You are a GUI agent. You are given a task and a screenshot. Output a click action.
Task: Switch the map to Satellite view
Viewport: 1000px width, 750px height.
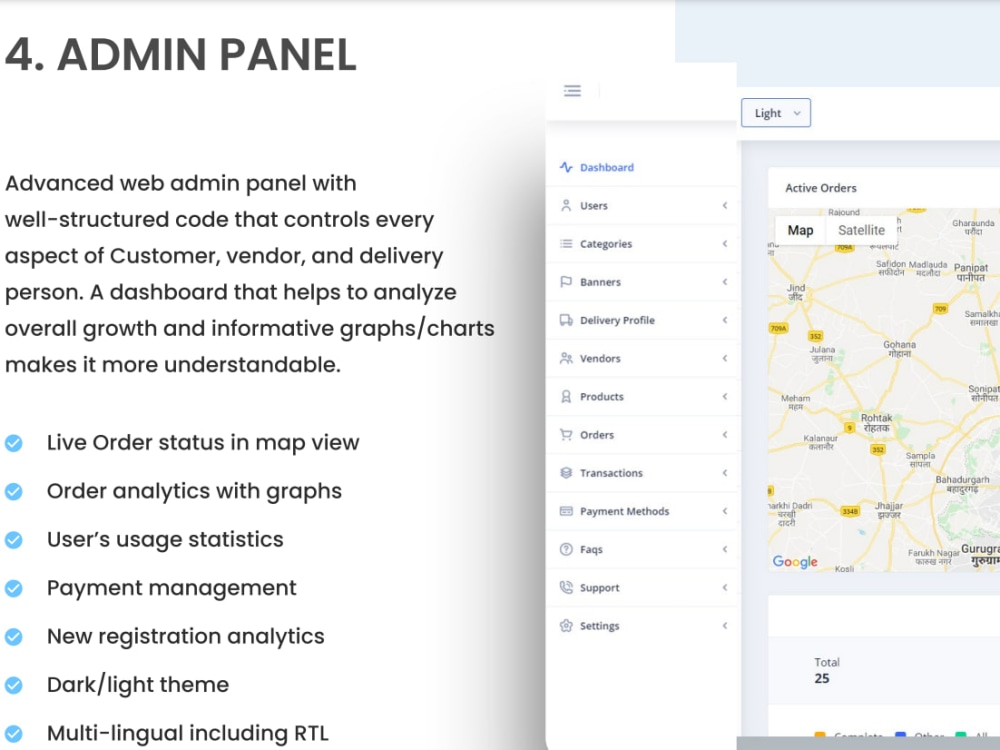861,229
